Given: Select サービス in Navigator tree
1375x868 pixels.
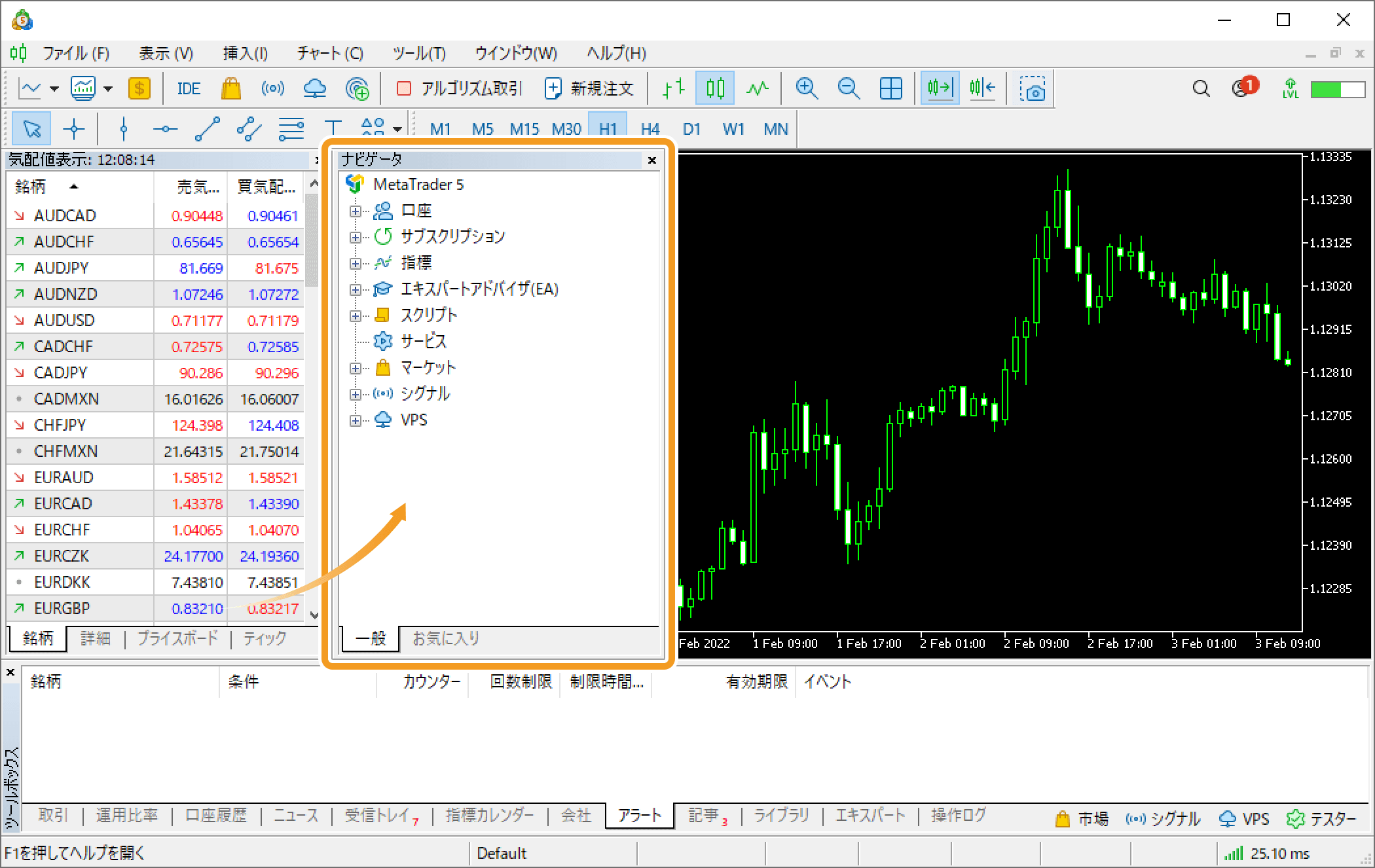Looking at the screenshot, I should coord(423,341).
